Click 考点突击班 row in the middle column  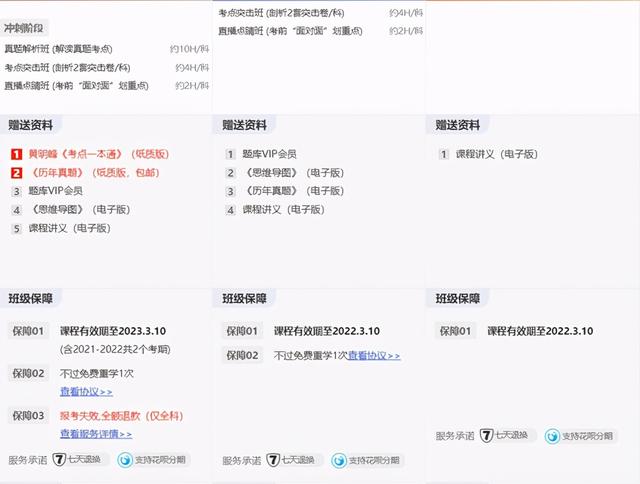click(320, 13)
